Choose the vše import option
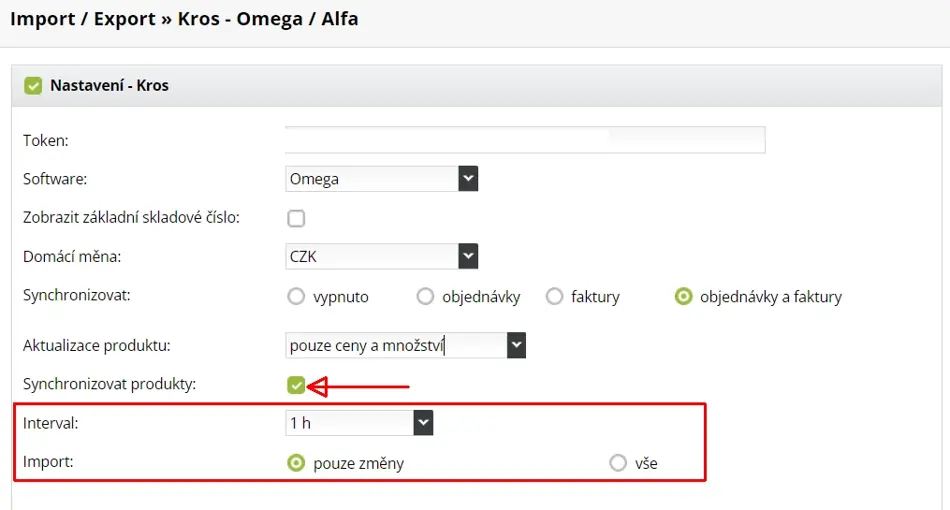The image size is (950, 510). point(618,463)
